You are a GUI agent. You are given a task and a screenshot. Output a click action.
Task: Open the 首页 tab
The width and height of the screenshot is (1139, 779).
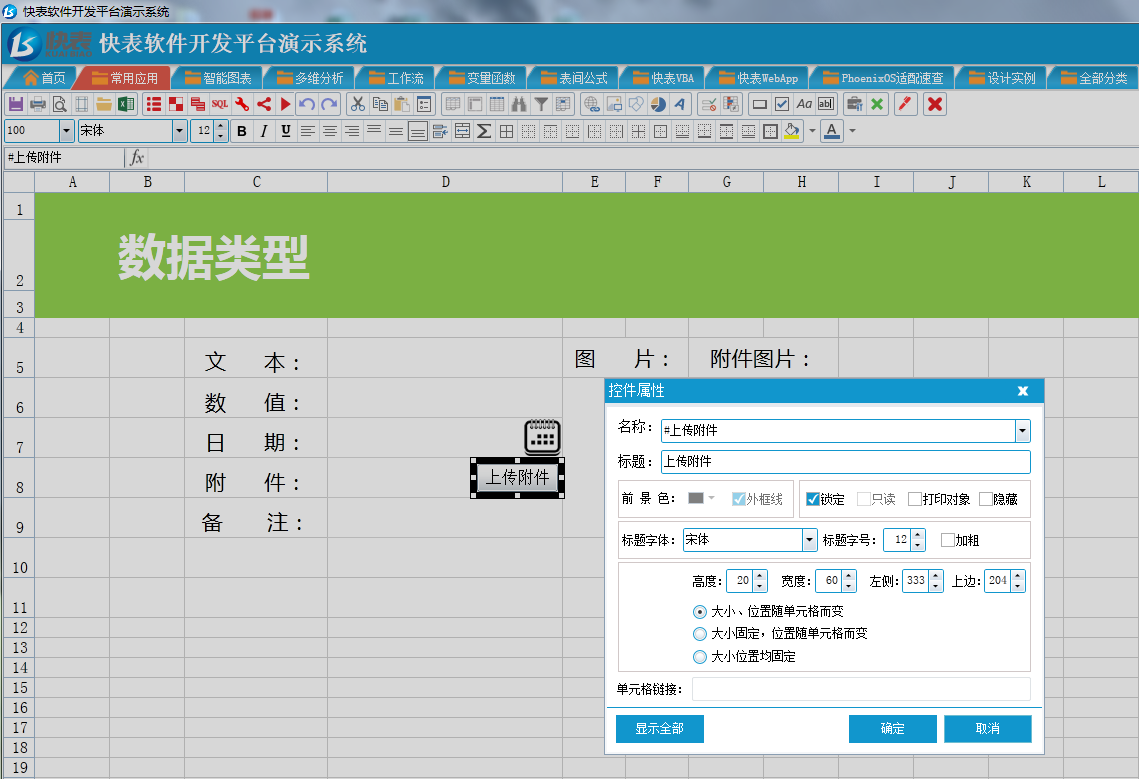point(44,78)
